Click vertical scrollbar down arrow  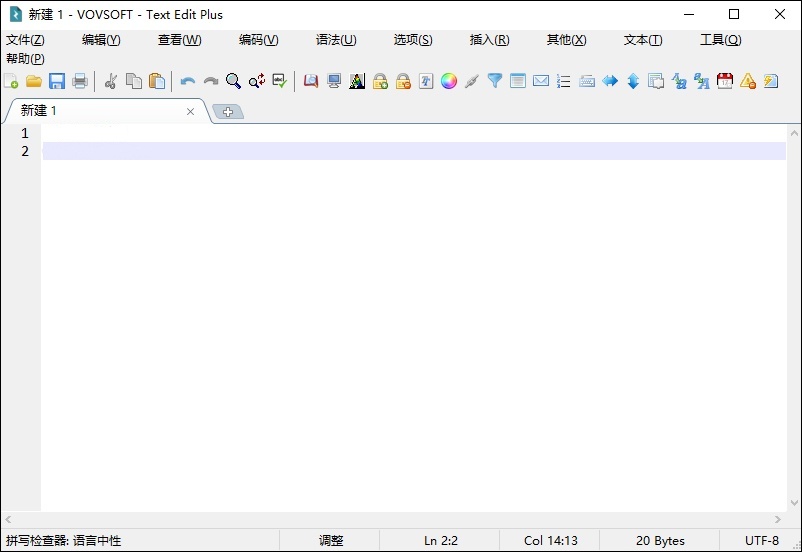point(794,502)
